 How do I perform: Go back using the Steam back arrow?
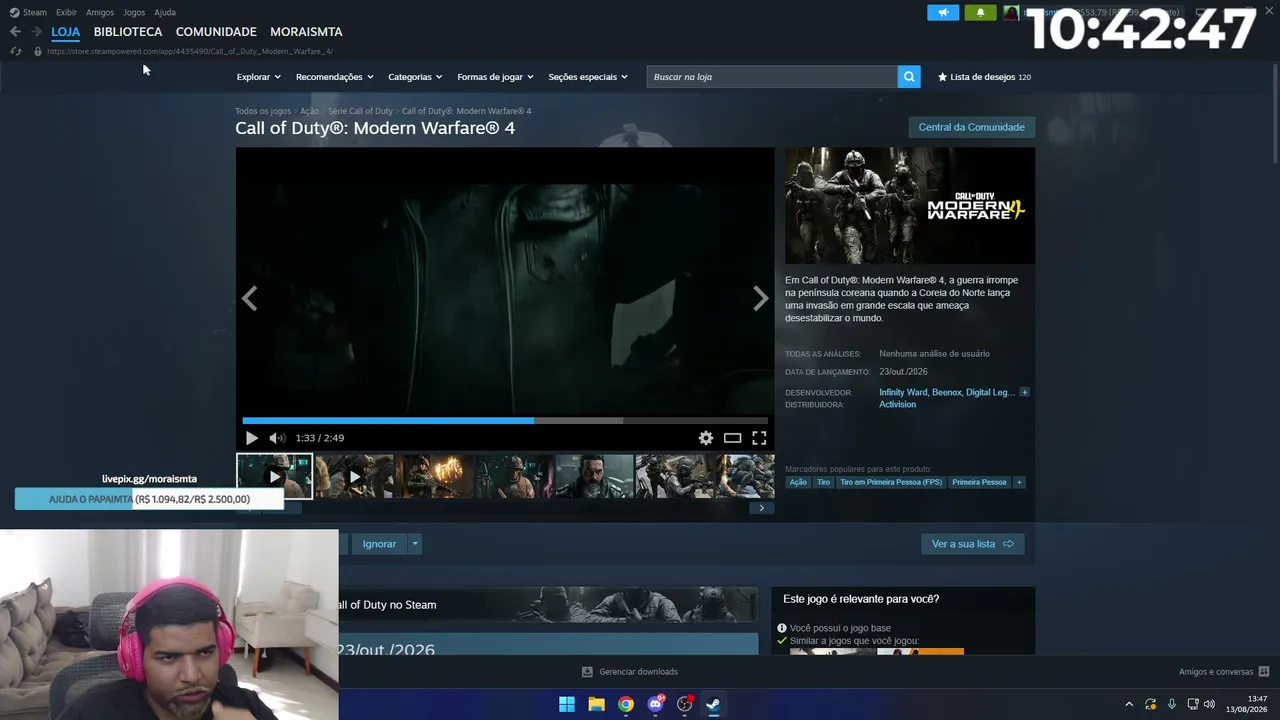coord(15,32)
